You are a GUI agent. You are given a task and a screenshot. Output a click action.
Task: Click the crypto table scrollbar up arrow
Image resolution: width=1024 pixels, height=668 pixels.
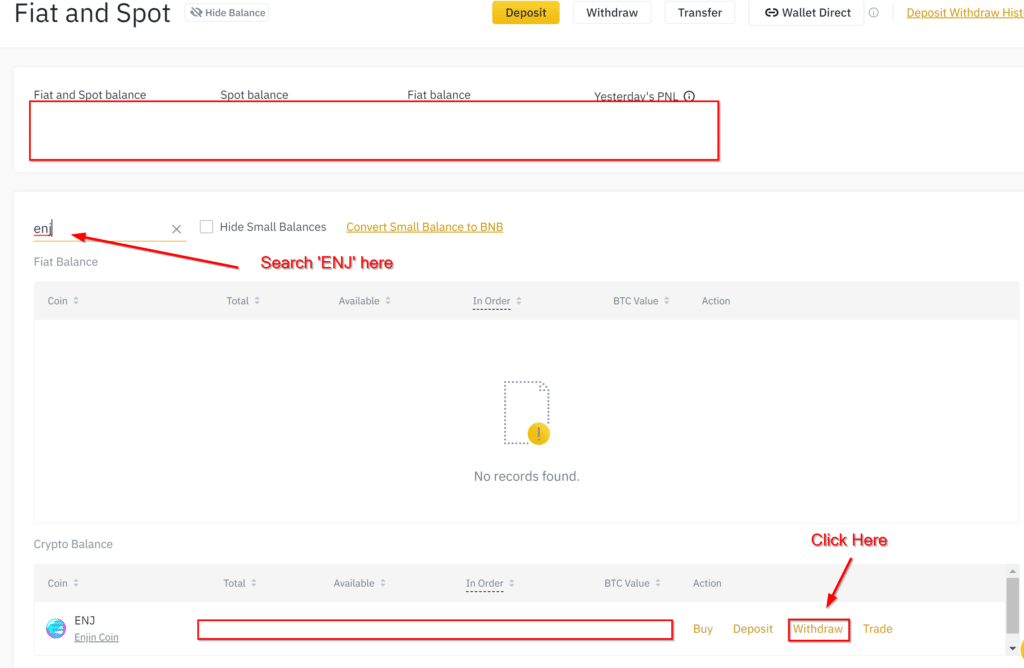[x=1012, y=571]
